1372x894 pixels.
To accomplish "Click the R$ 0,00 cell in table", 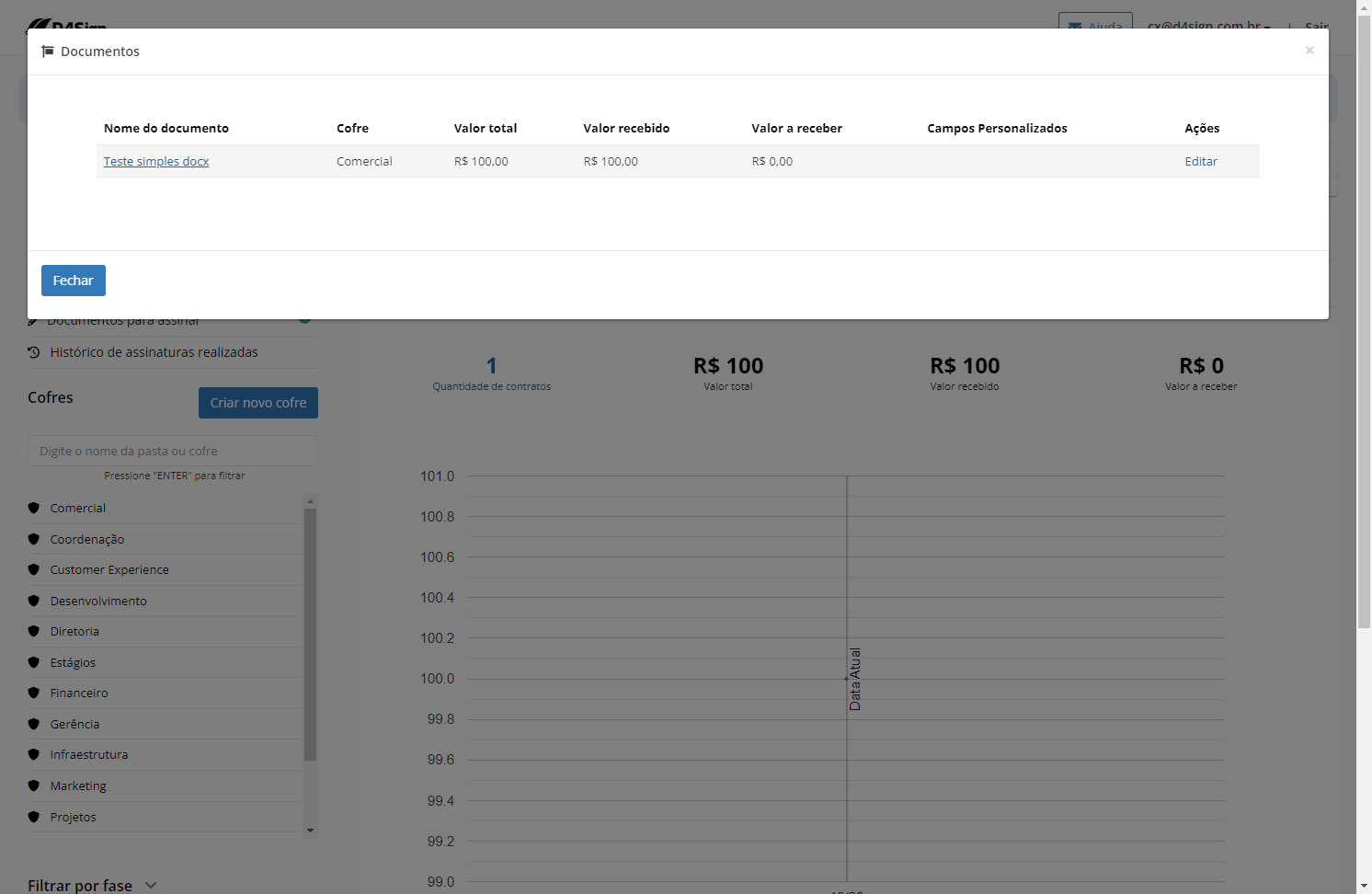I will [x=772, y=161].
